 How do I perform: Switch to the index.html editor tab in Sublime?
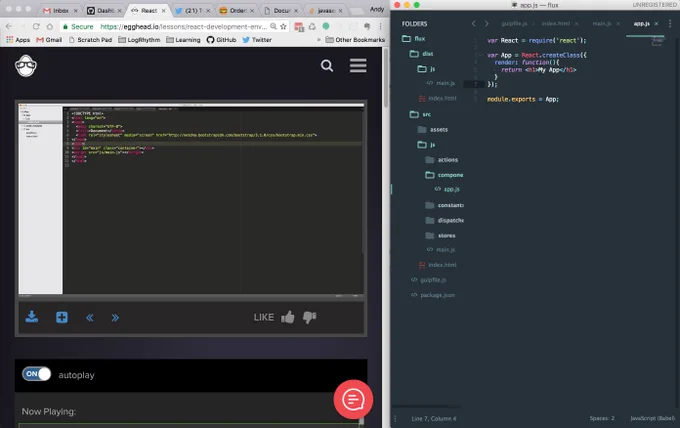point(556,23)
